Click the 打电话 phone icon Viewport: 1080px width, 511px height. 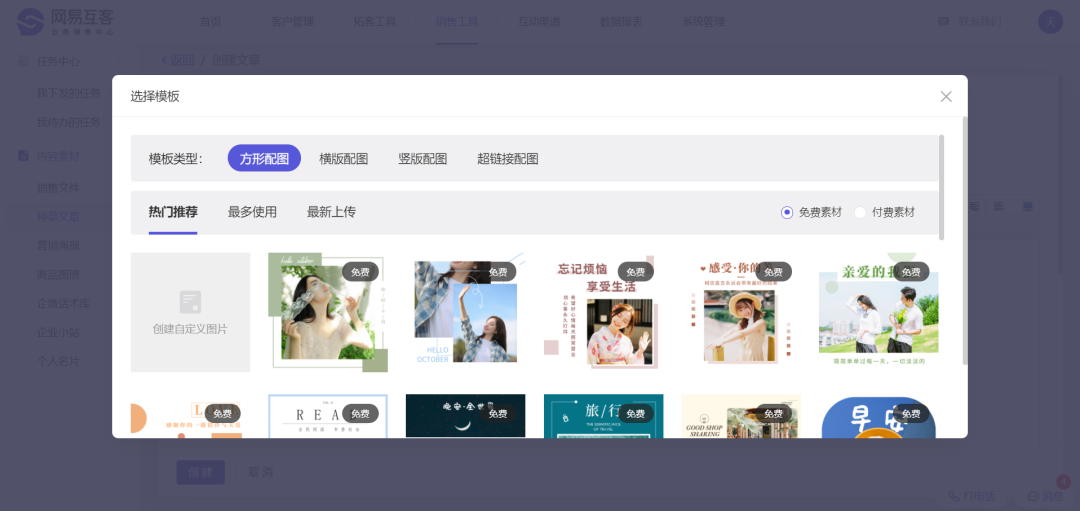click(x=954, y=496)
